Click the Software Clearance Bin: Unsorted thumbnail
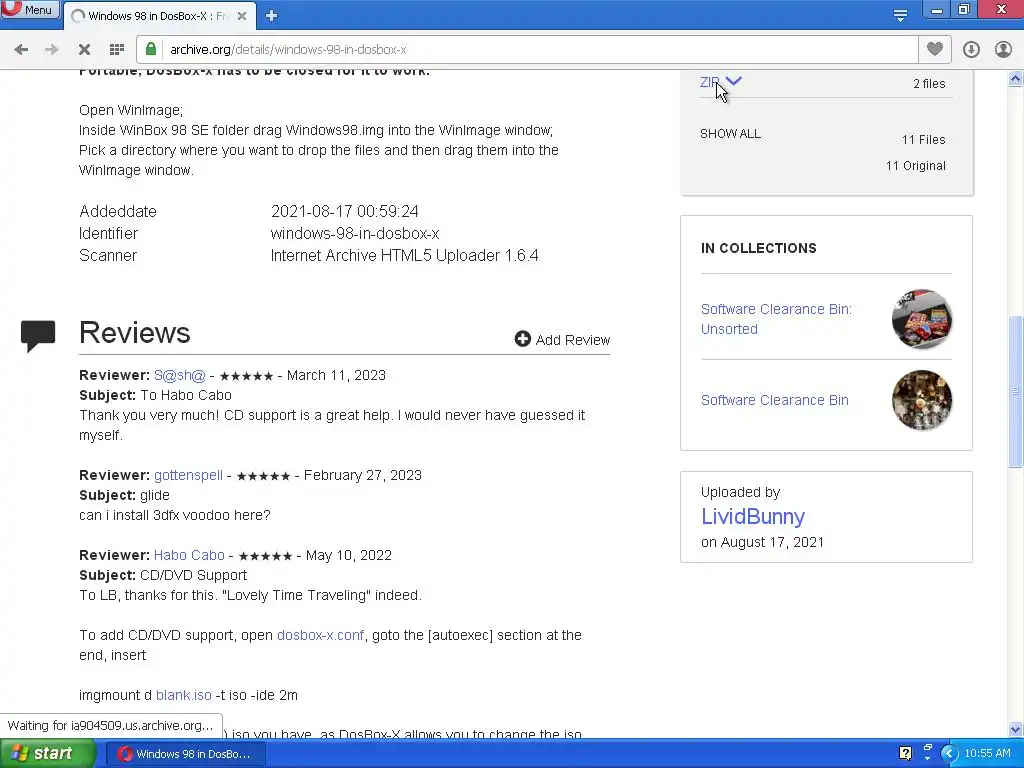 point(921,319)
